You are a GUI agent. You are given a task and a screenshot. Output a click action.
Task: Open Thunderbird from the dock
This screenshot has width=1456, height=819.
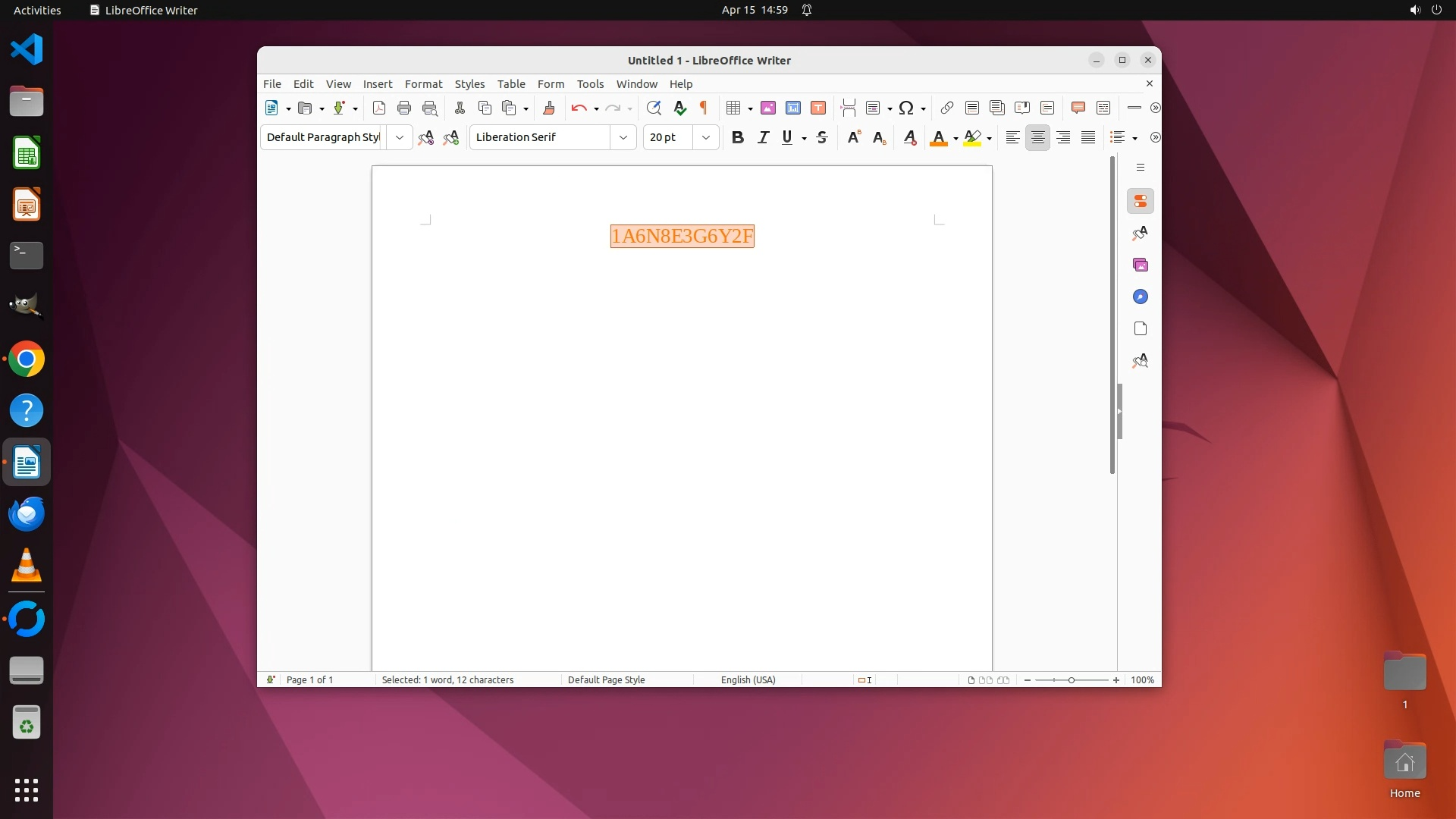27,514
